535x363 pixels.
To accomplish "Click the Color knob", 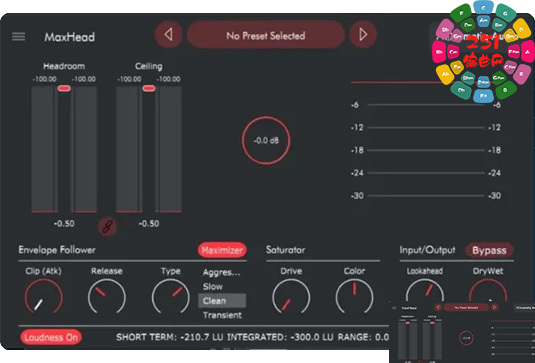I will (x=355, y=297).
